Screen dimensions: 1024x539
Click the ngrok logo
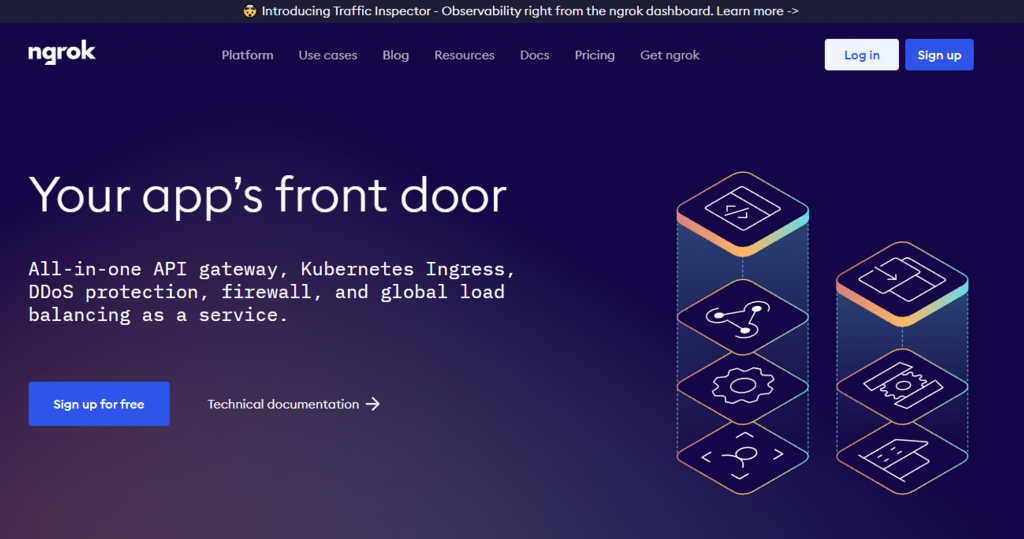tap(62, 53)
